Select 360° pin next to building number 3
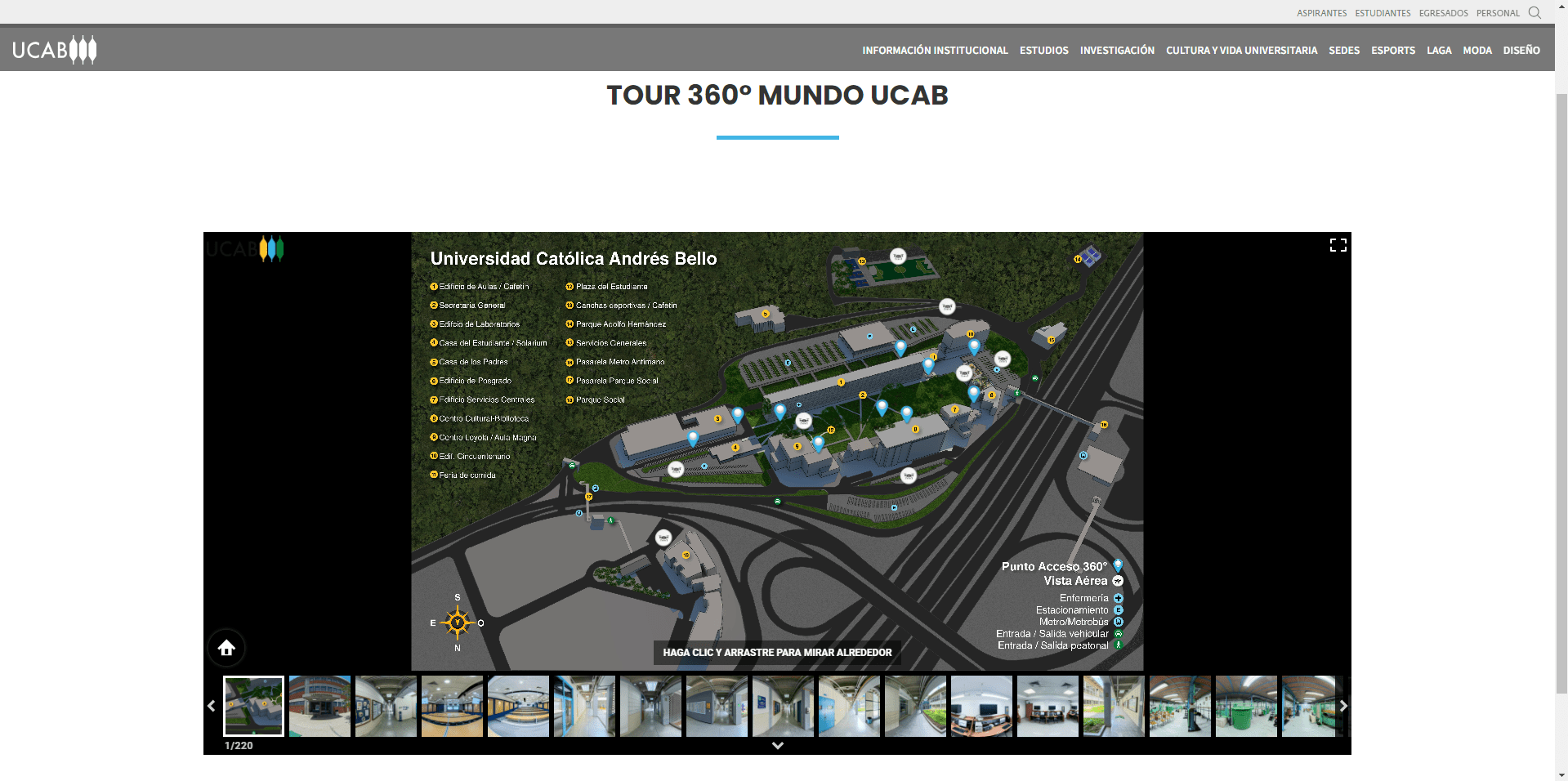 pyautogui.click(x=737, y=414)
